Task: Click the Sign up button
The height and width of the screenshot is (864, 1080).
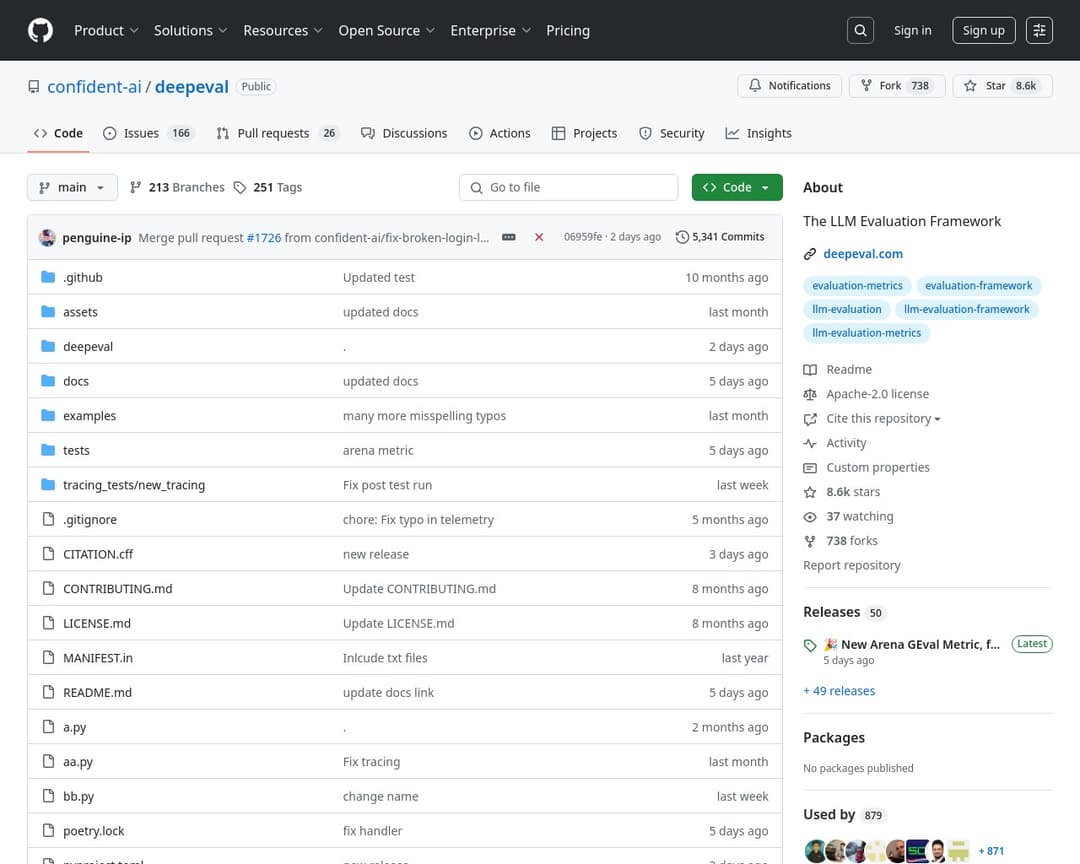Action: [984, 30]
